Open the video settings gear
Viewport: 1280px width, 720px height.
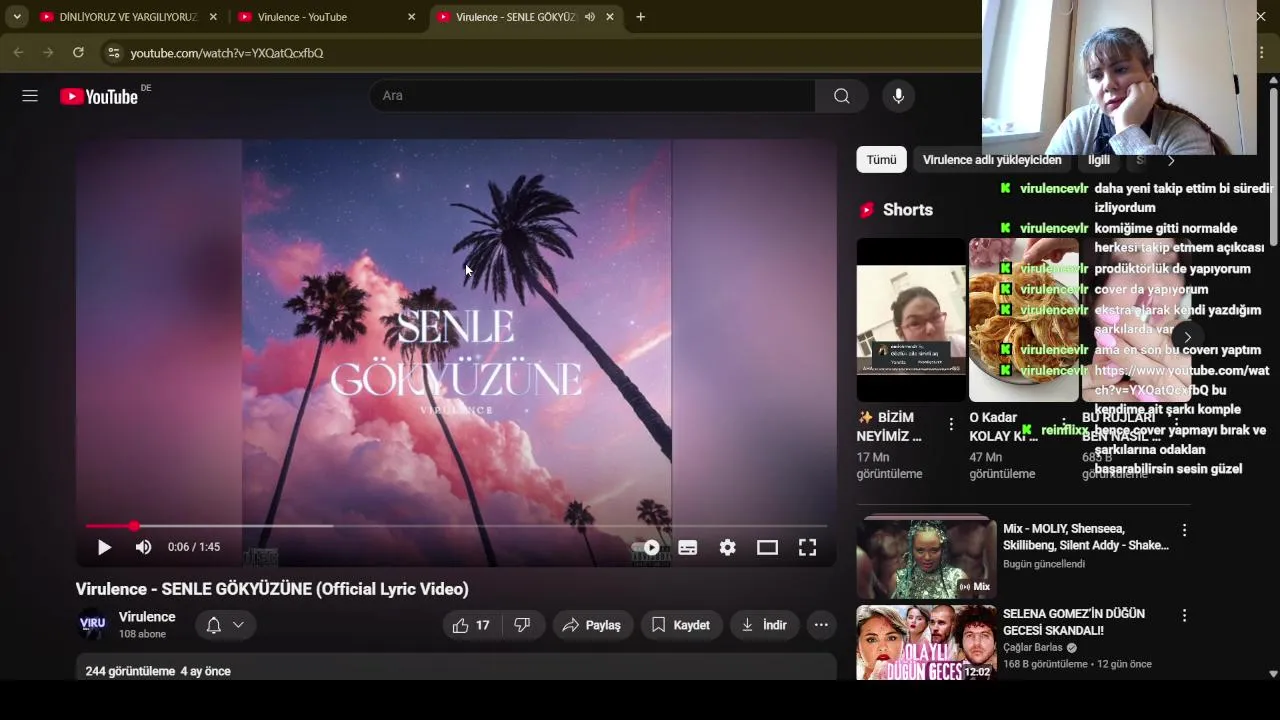click(728, 547)
